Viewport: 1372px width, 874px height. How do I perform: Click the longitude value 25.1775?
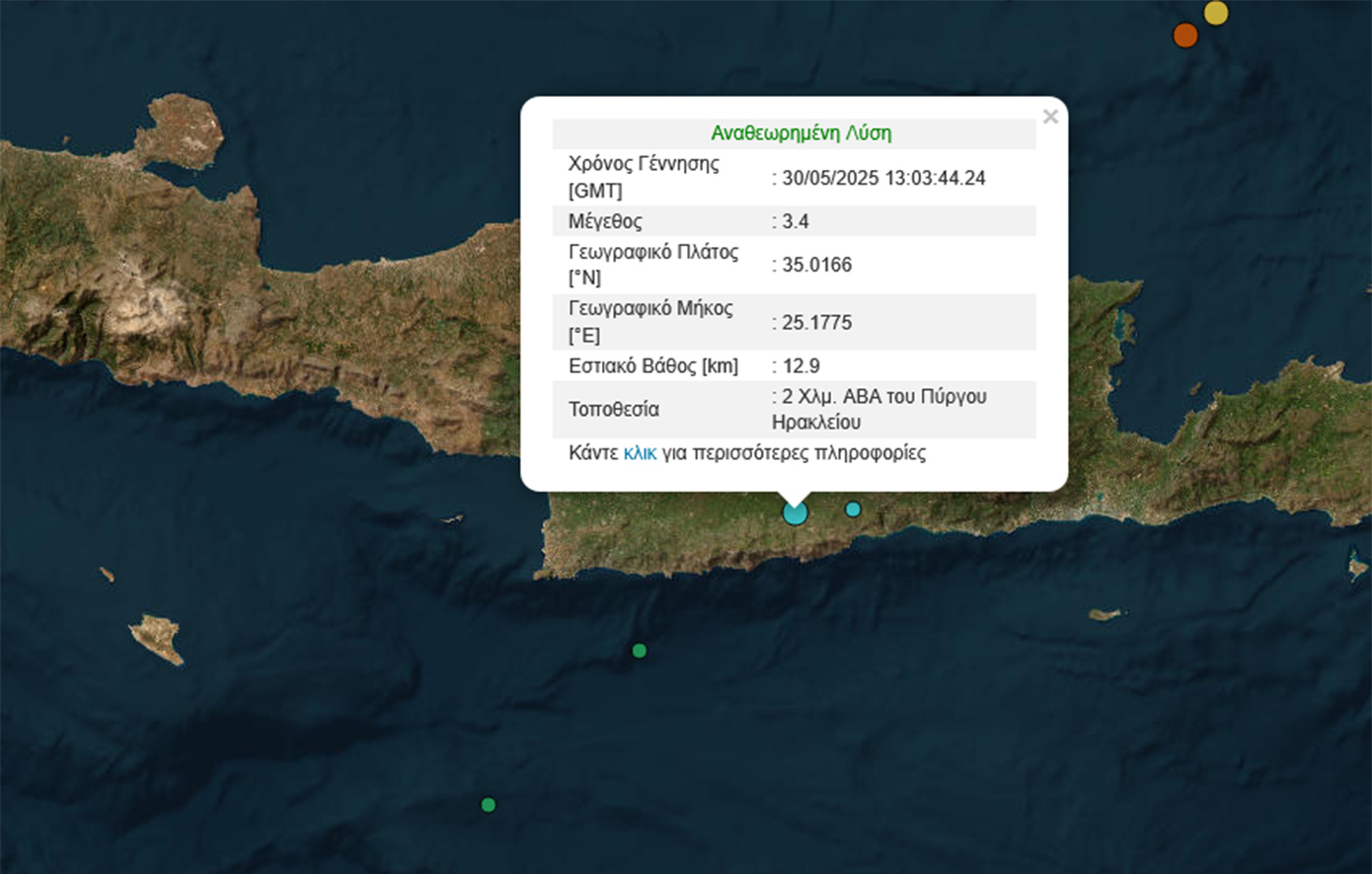tap(816, 322)
